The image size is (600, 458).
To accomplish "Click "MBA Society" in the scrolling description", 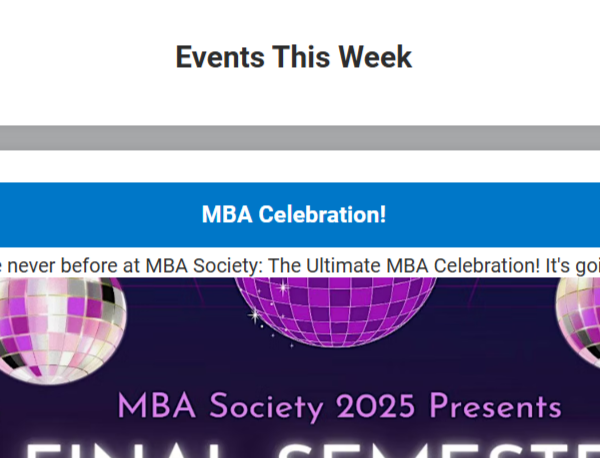I will click(198, 266).
